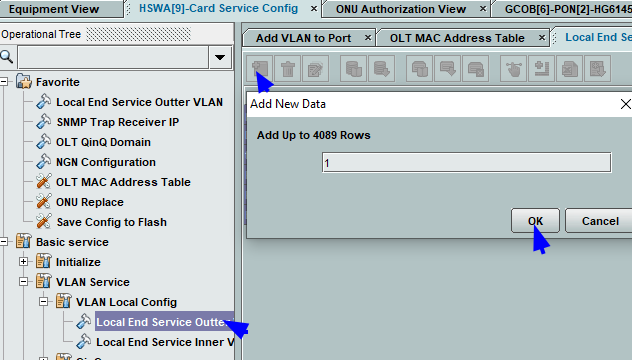Click the Initialize folder icon

[x=44, y=262]
